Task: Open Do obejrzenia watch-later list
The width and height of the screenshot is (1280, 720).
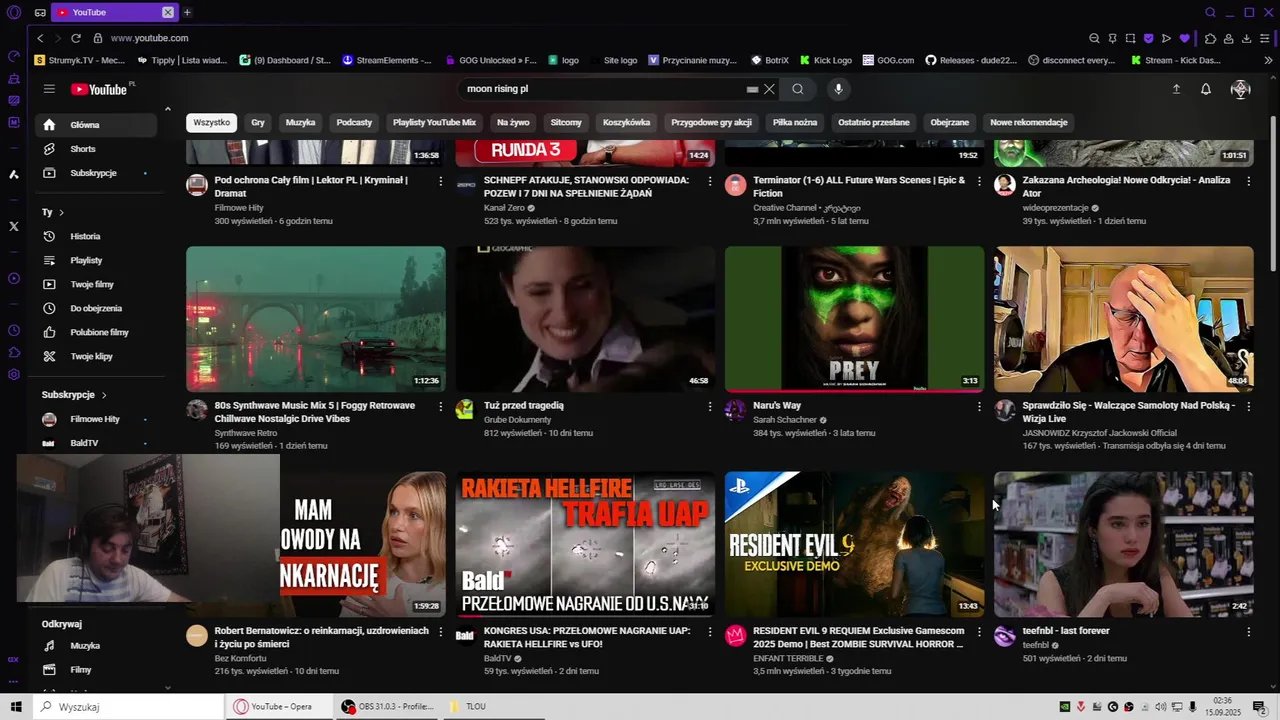Action: pos(98,308)
